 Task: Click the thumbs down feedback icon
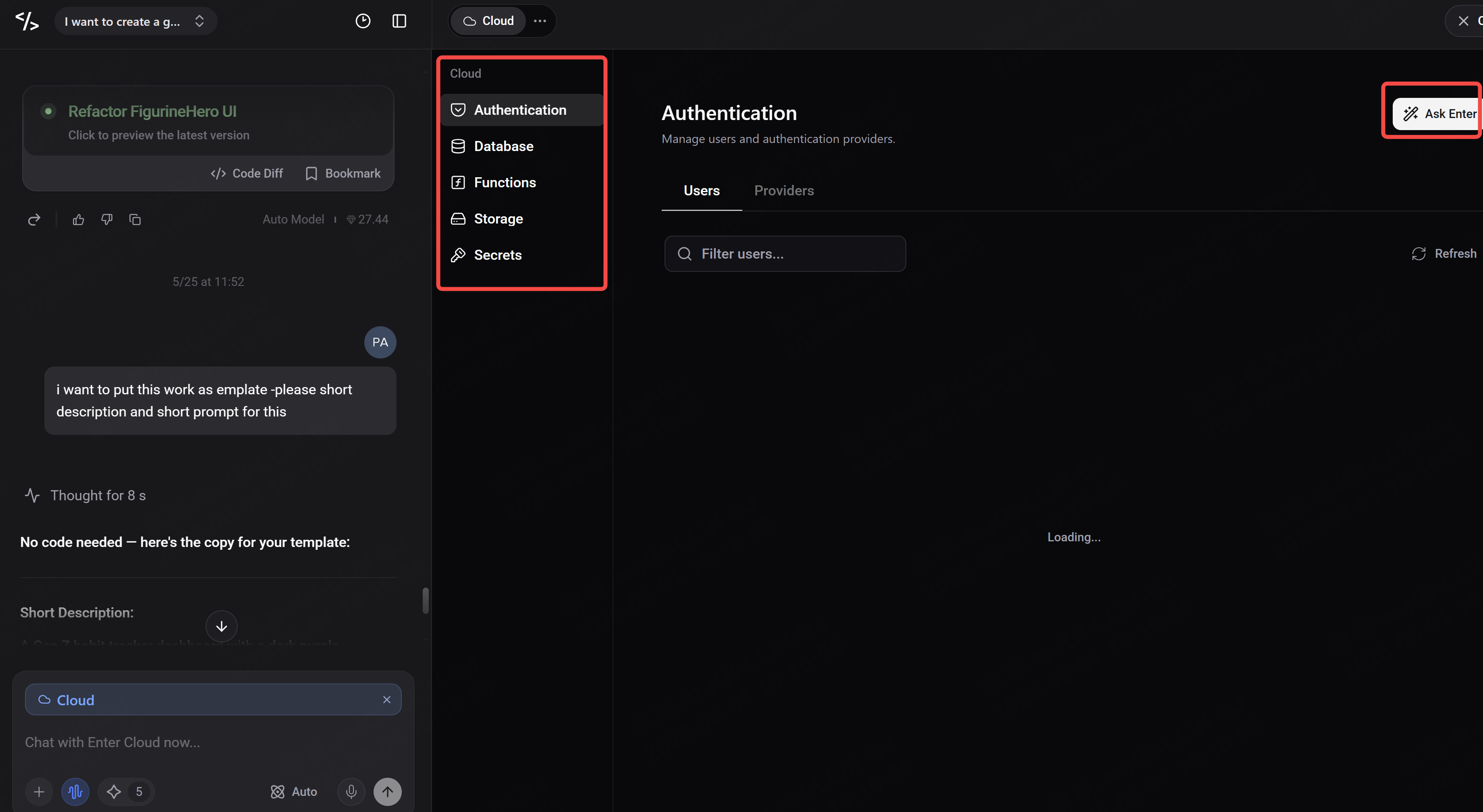click(x=106, y=219)
